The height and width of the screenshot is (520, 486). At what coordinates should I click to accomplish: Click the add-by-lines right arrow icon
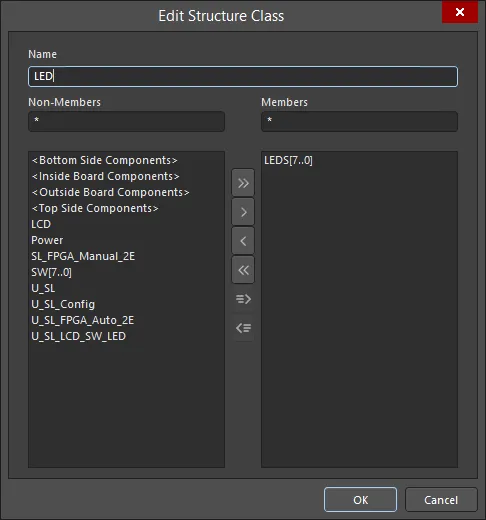[243, 299]
